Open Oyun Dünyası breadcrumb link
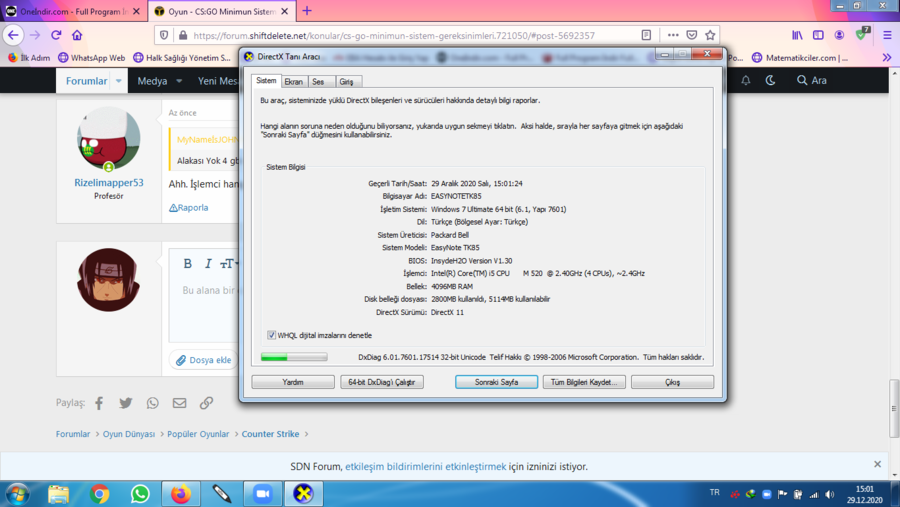The width and height of the screenshot is (900, 507). tap(129, 434)
